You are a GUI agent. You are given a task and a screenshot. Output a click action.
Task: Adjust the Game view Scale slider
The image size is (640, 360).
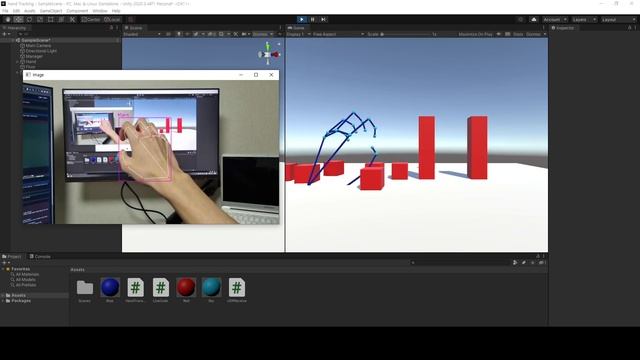[406, 34]
